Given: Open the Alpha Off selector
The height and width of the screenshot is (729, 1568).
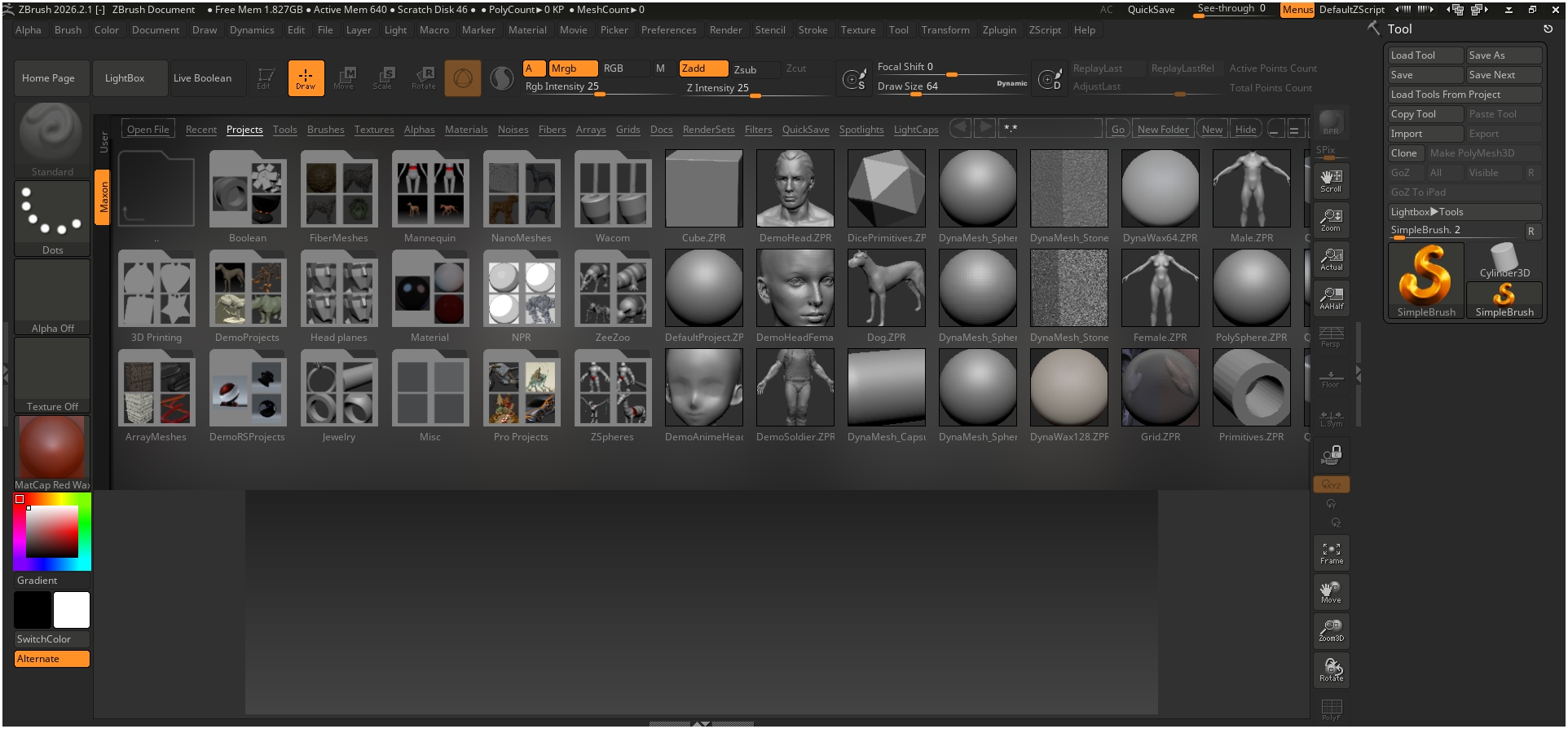Looking at the screenshot, I should click(x=52, y=297).
